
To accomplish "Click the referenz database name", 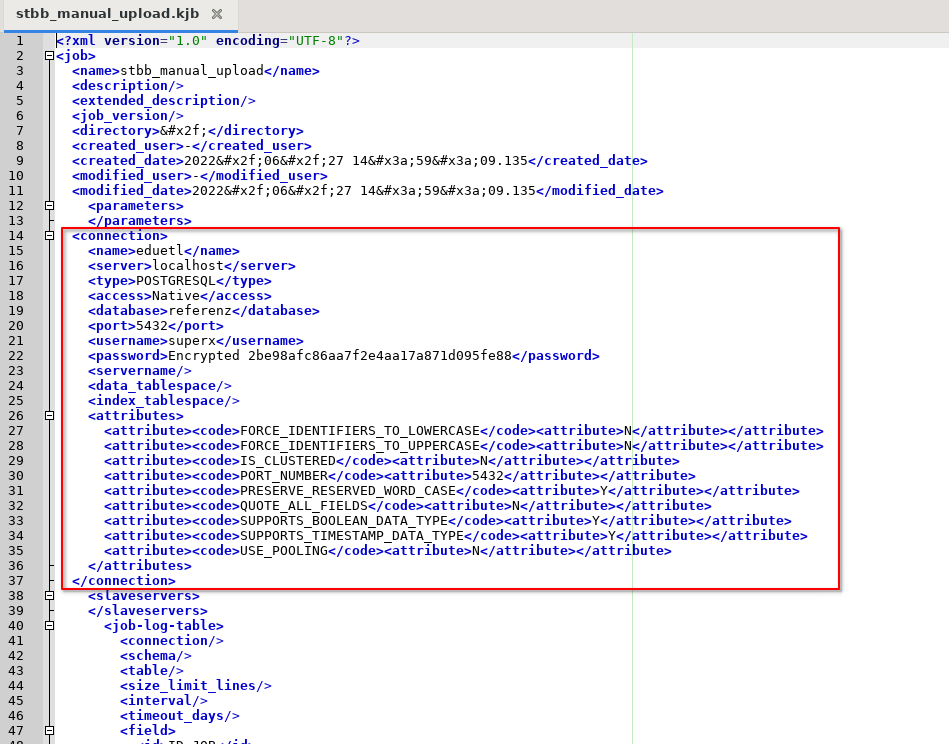I will point(199,311).
